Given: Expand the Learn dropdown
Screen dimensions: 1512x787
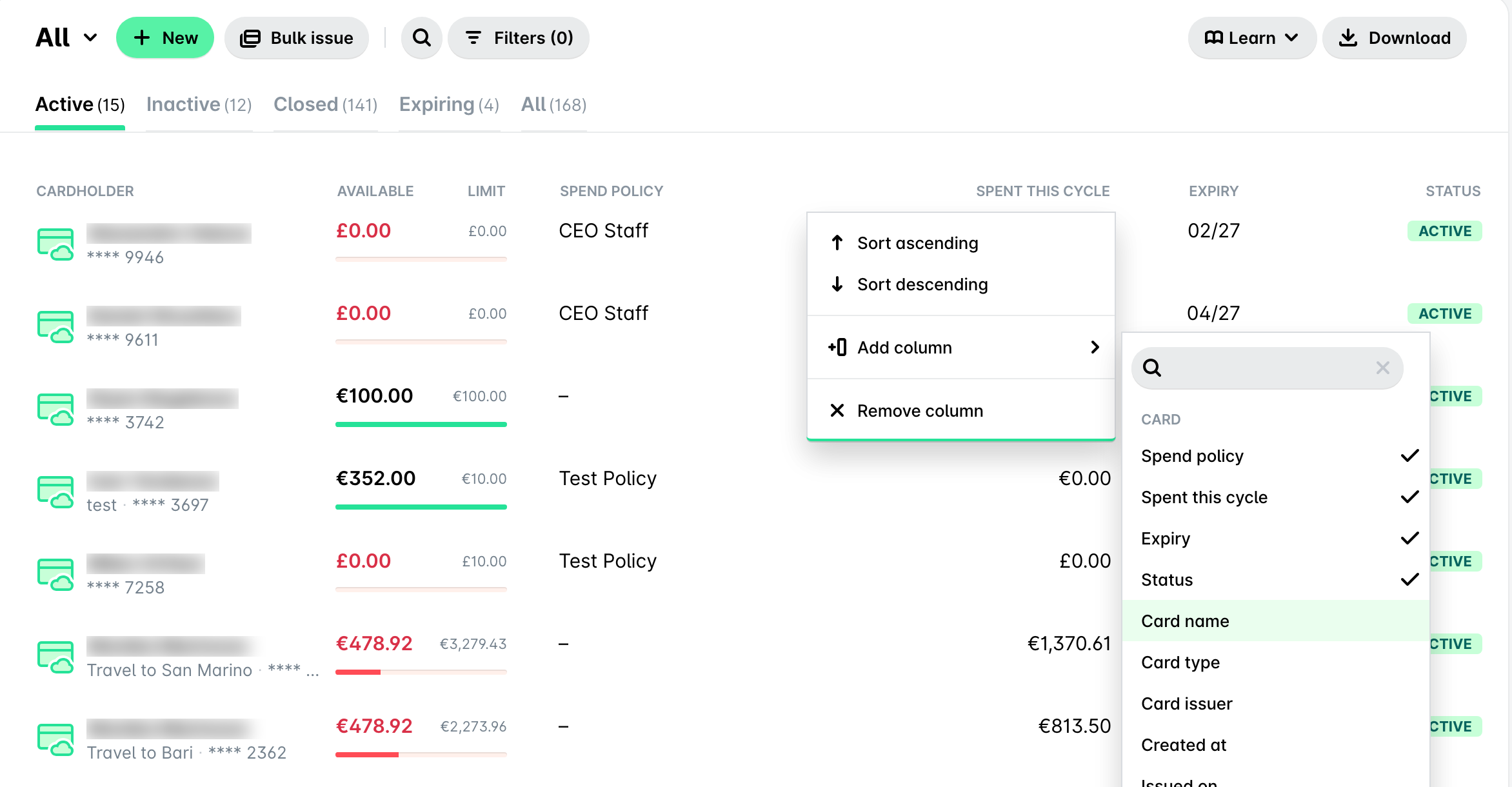Looking at the screenshot, I should point(1252,38).
